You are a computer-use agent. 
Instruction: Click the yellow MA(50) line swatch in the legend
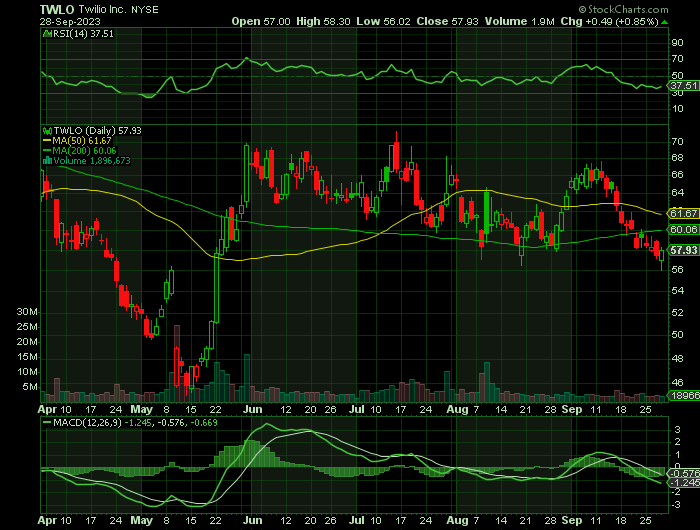point(47,141)
